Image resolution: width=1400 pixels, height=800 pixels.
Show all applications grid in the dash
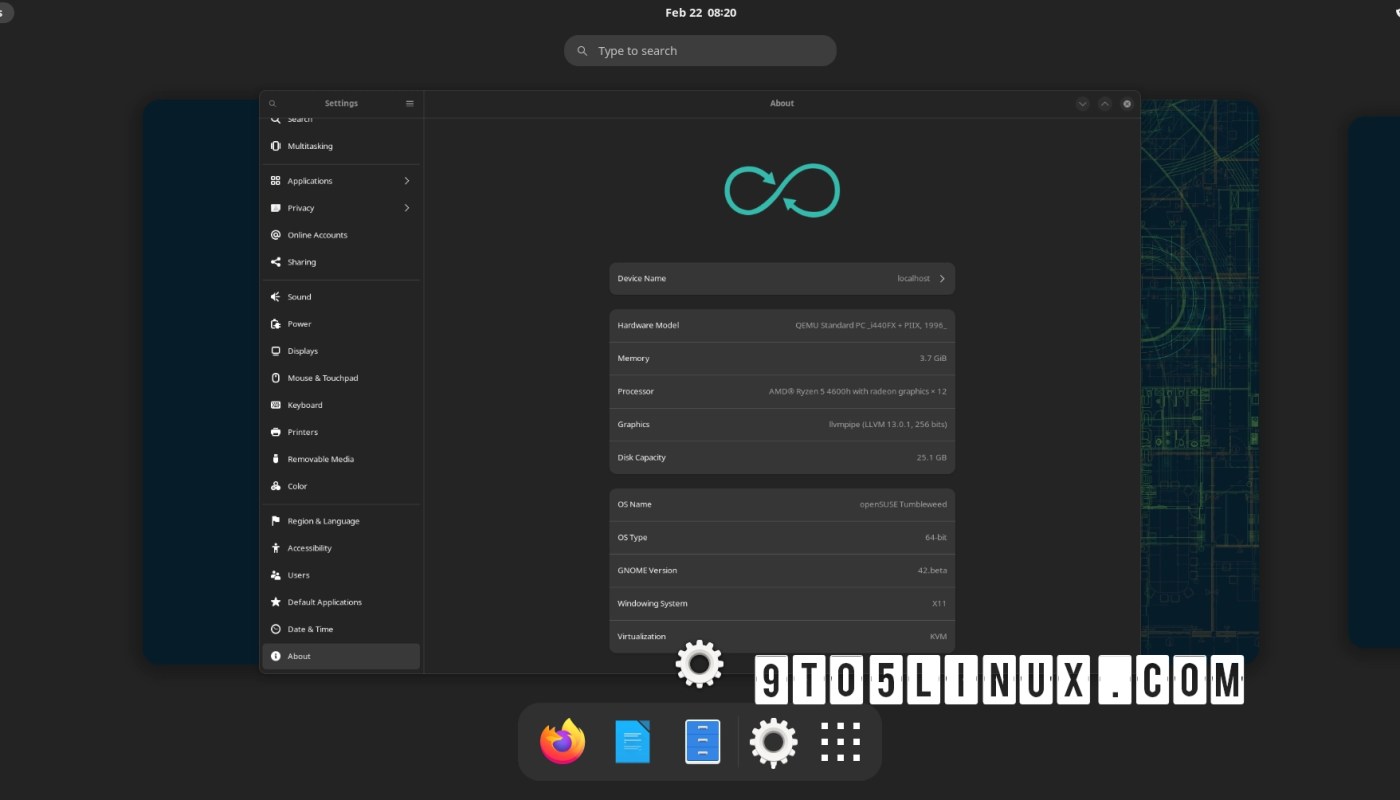[841, 742]
